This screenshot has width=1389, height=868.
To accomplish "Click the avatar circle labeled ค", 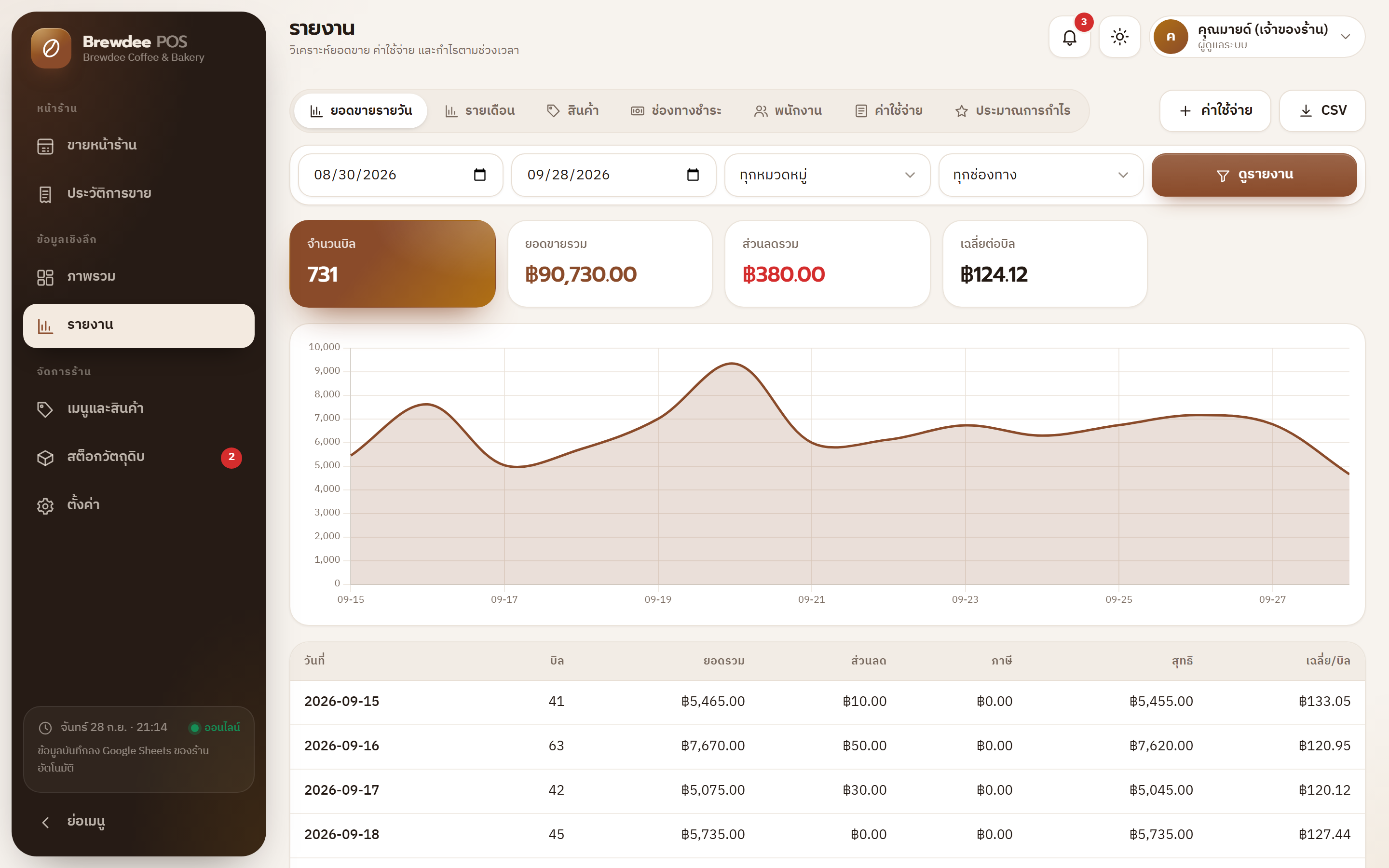I will (x=1171, y=37).
